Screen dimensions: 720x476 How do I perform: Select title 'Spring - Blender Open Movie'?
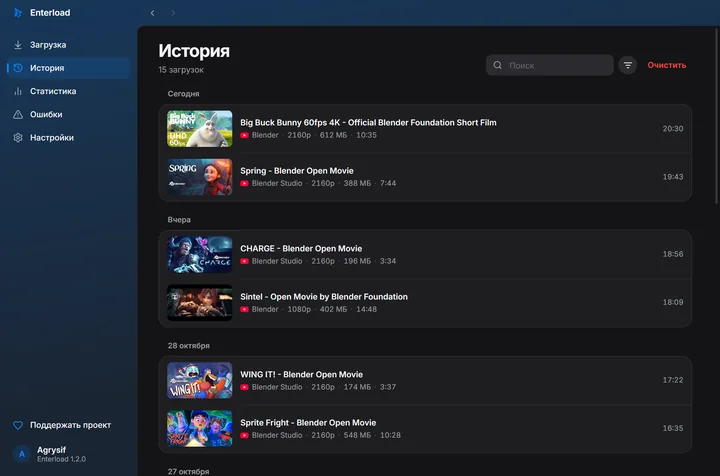tap(297, 171)
